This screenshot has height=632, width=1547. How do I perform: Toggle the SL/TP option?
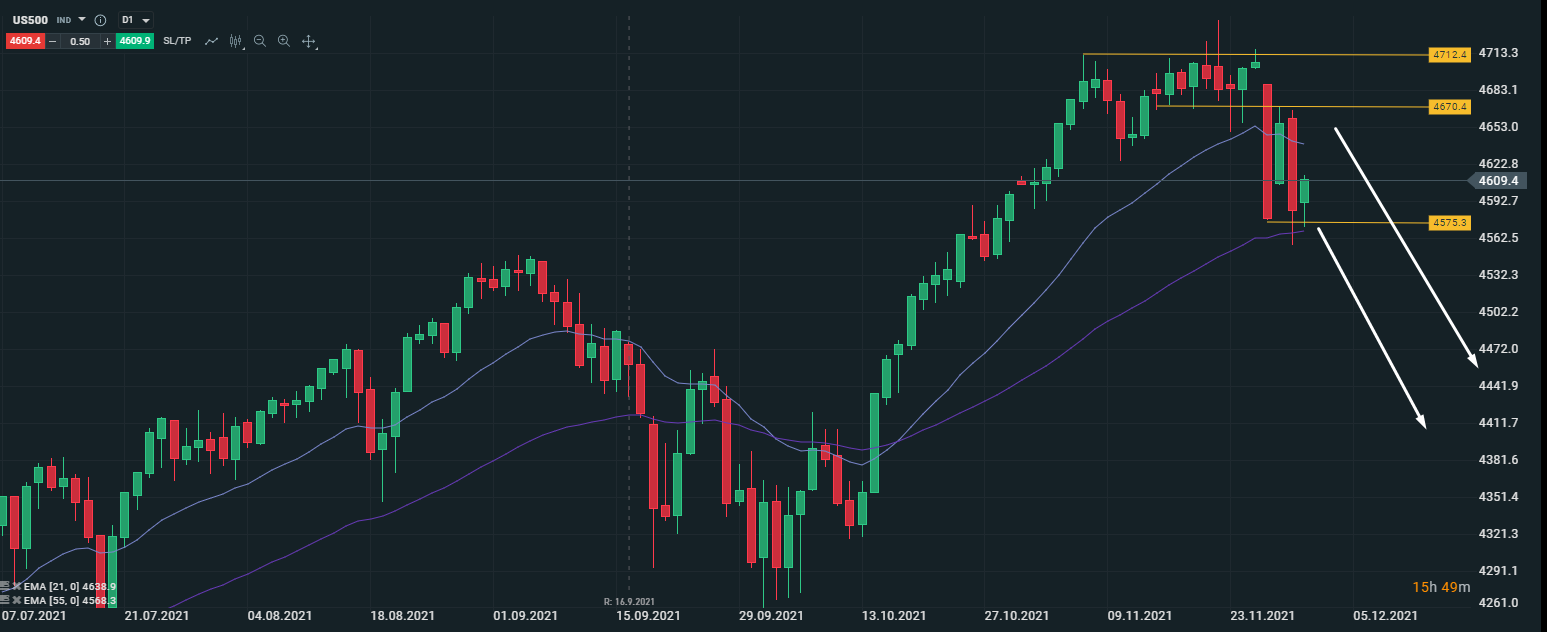pos(177,41)
